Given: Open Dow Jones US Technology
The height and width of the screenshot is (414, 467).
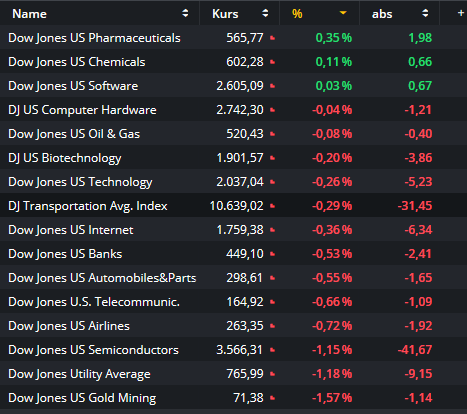Looking at the screenshot, I should pos(80,182).
